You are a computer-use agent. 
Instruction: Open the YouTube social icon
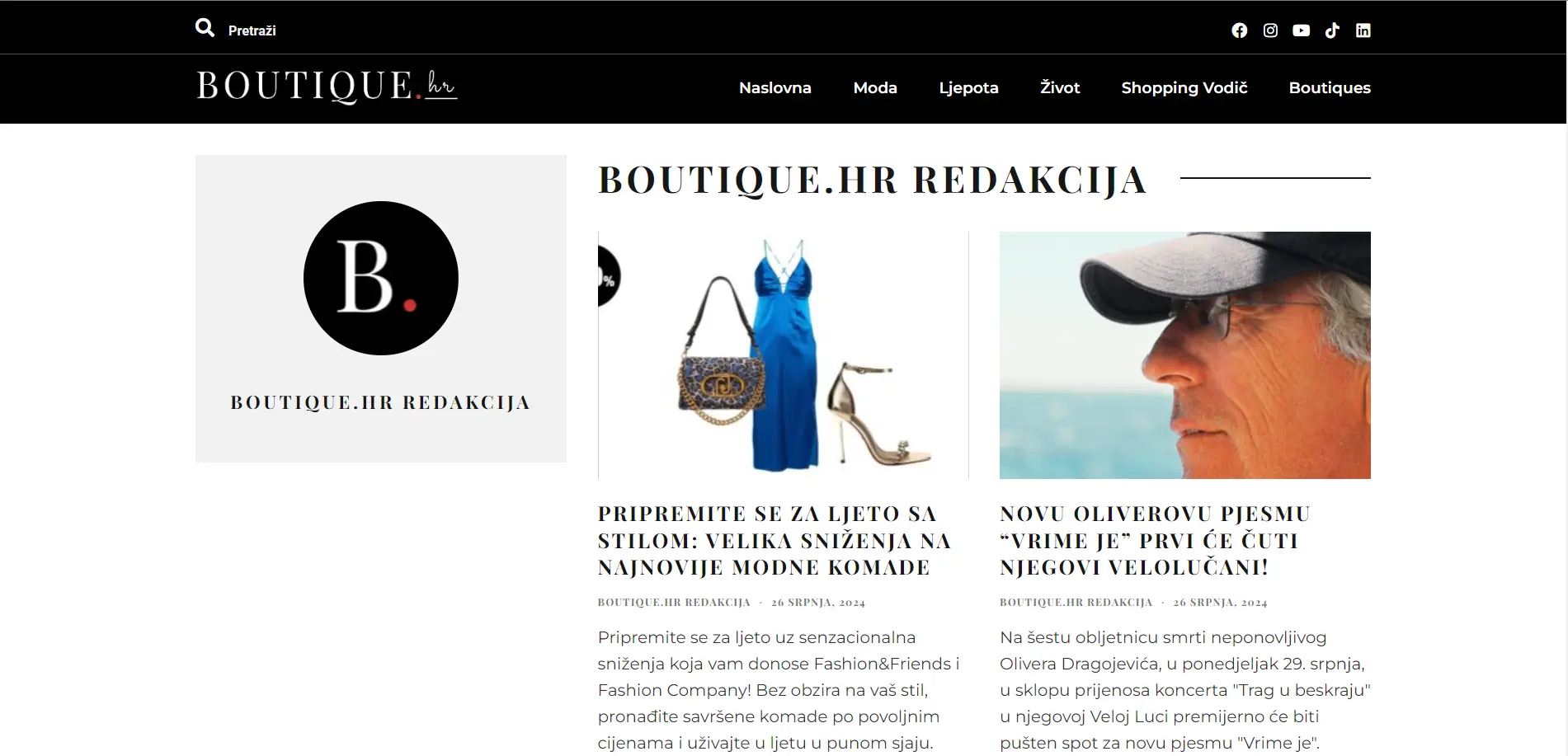(x=1301, y=31)
